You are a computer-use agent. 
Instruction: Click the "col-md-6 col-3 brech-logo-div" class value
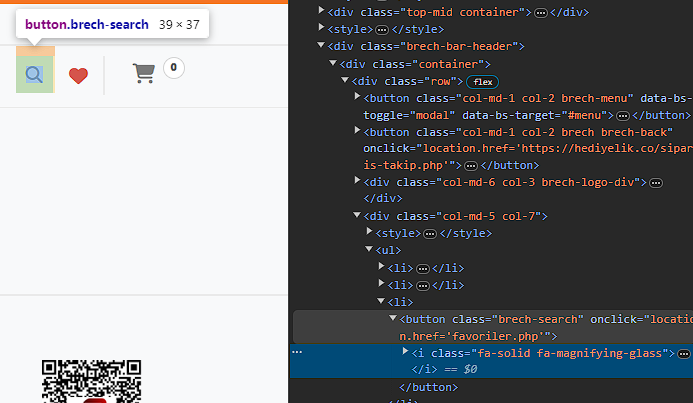pyautogui.click(x=538, y=182)
